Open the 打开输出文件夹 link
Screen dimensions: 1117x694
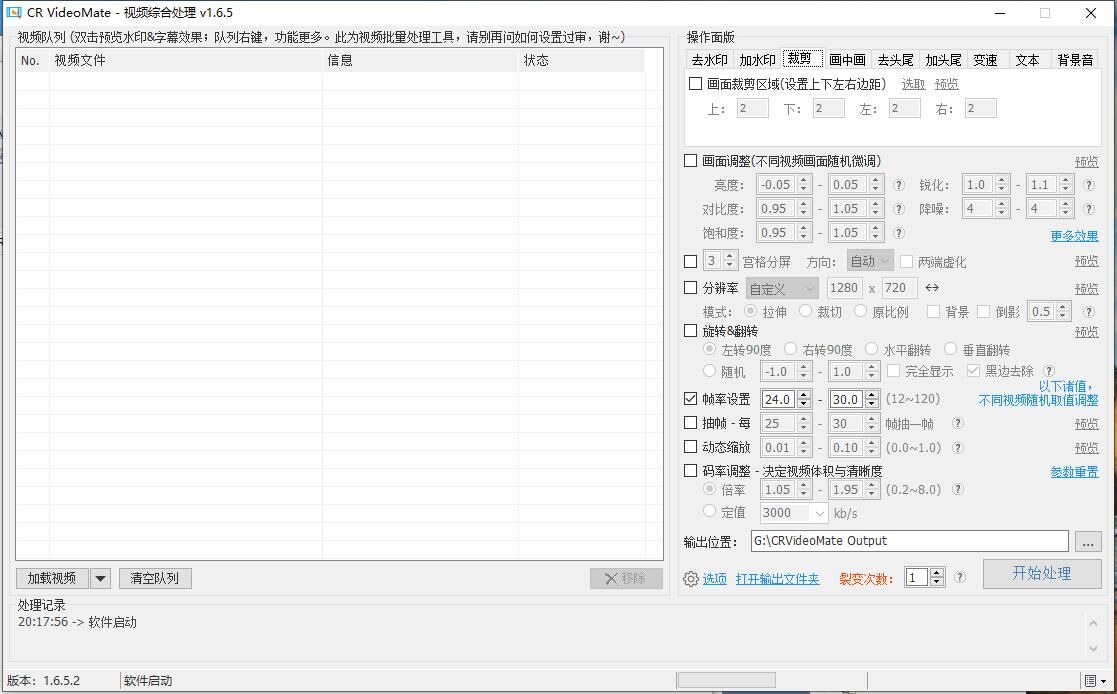777,579
